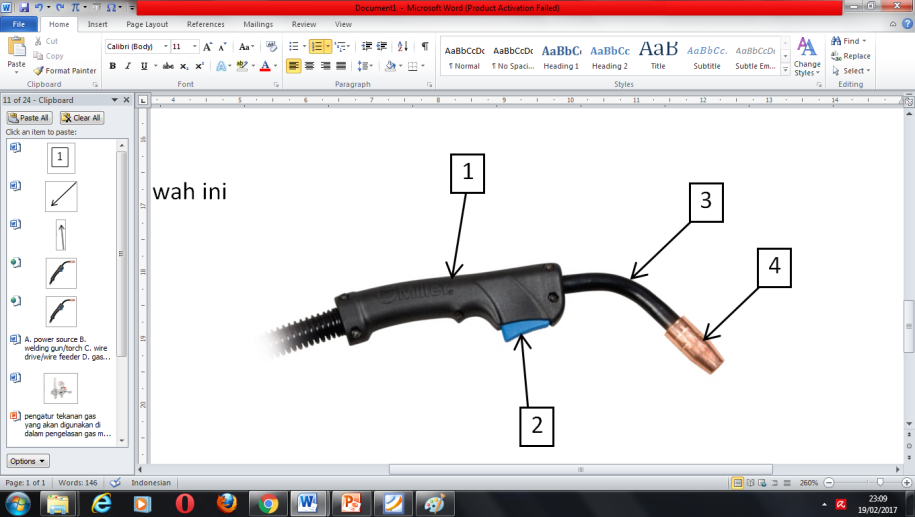The width and height of the screenshot is (915, 517).
Task: Show or hide paragraph marks
Action: tap(425, 46)
